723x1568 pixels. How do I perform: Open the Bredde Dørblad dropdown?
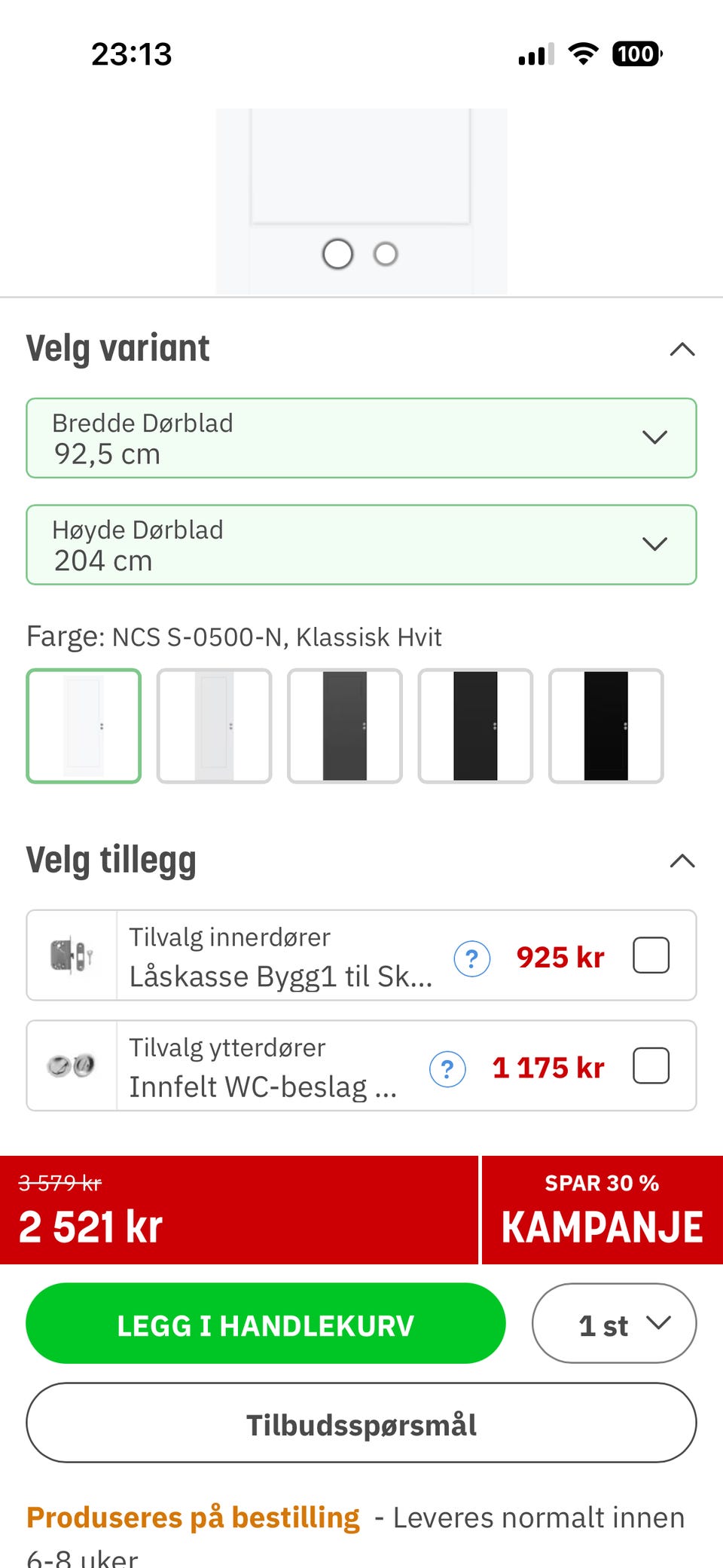(361, 438)
